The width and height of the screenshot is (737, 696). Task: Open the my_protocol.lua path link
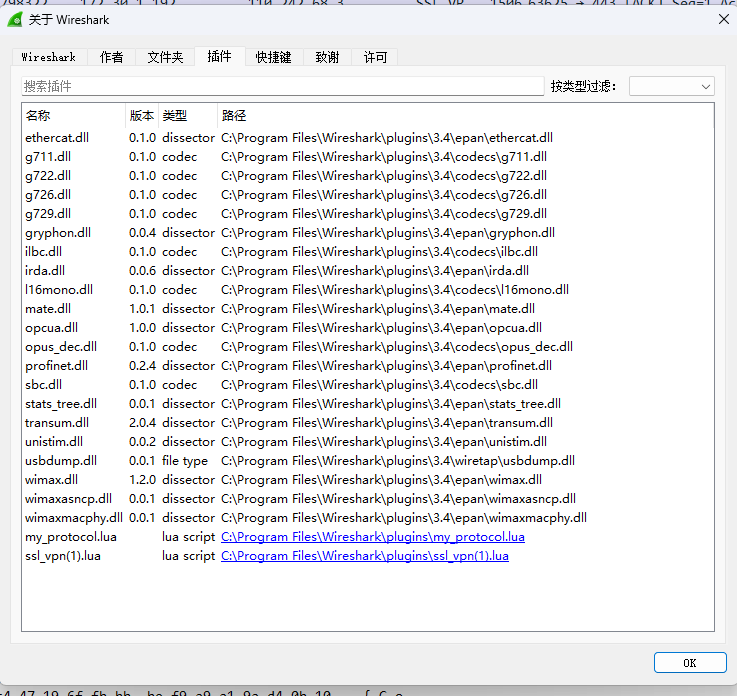tap(373, 537)
